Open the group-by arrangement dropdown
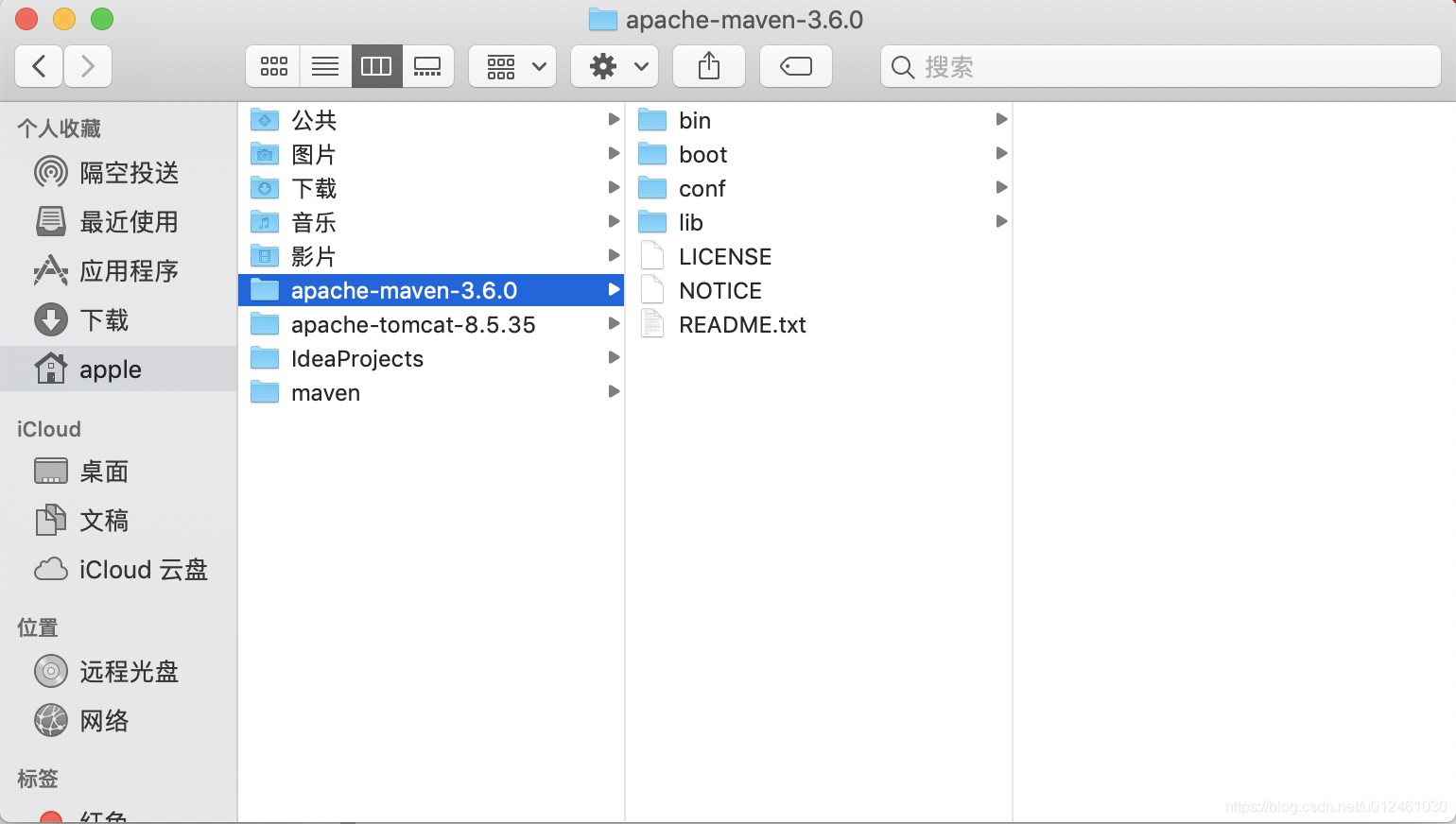 [512, 66]
